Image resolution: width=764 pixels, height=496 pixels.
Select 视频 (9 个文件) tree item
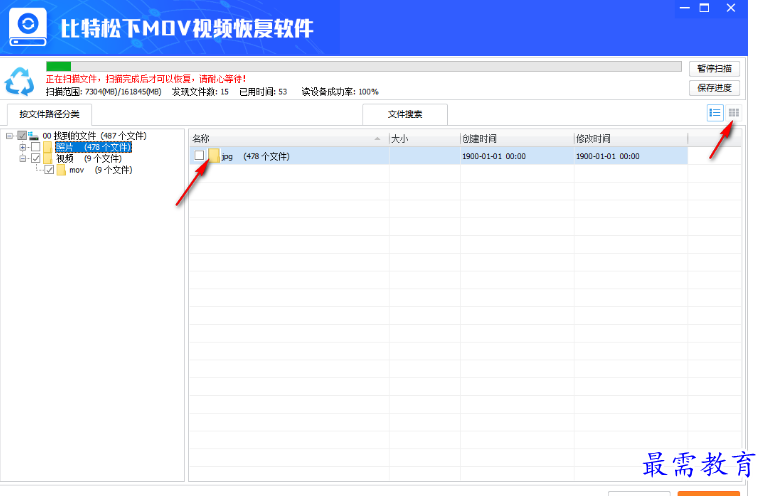89,158
